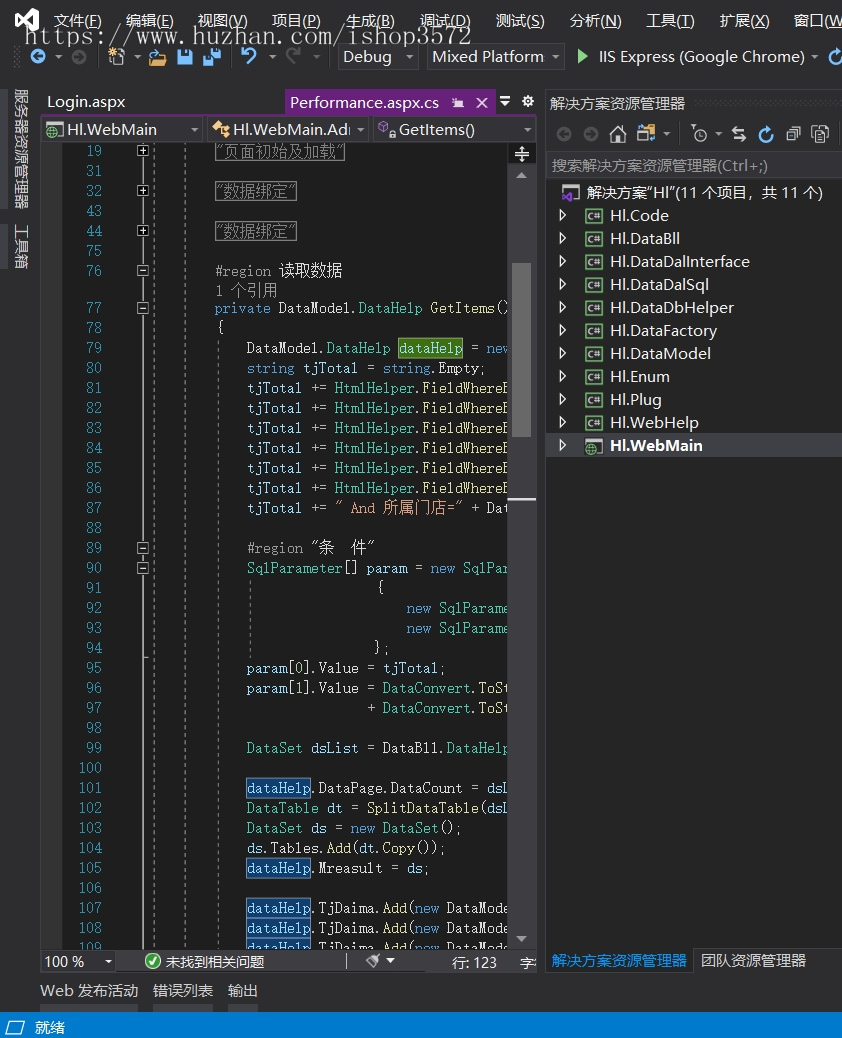Navigate backward with the blue back arrow
This screenshot has height=1038, width=842.
pyautogui.click(x=38, y=57)
